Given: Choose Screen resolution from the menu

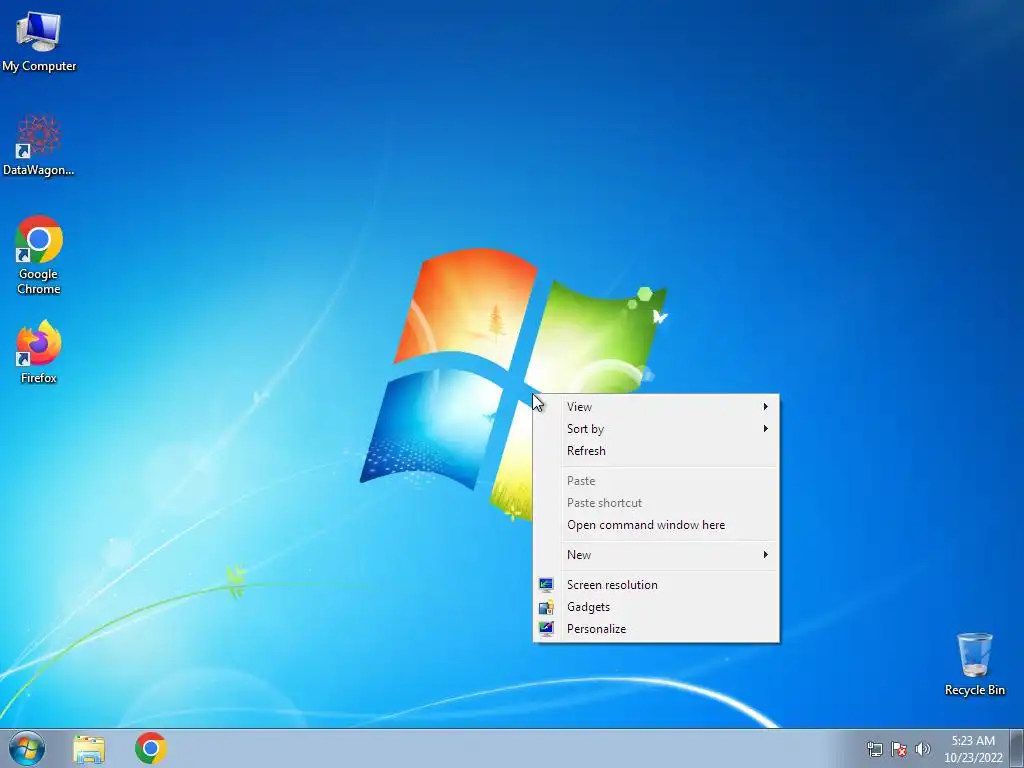Looking at the screenshot, I should (x=656, y=585).
